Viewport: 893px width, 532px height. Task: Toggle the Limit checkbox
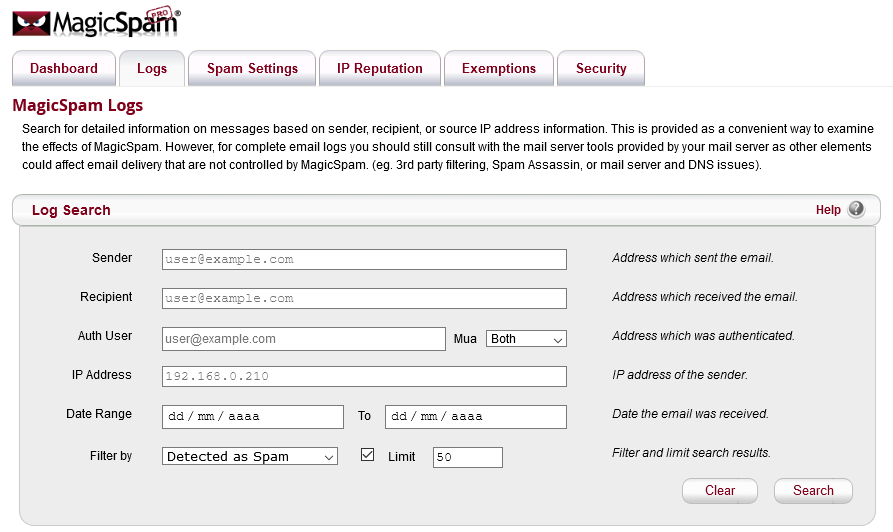pyautogui.click(x=367, y=455)
